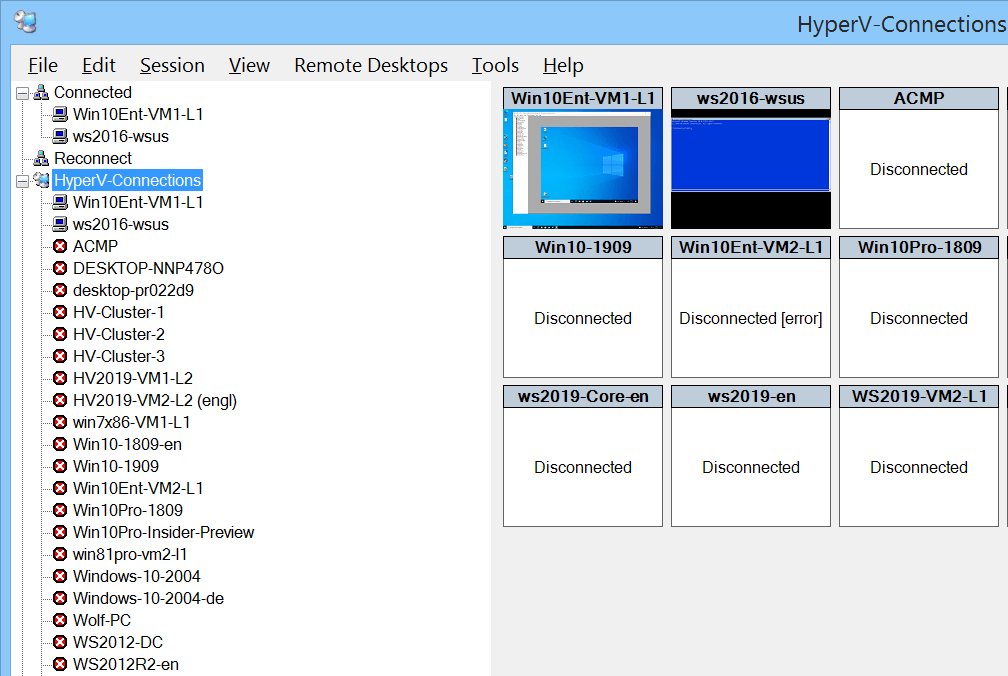Click the disconnected icon beside WS2012-DC
This screenshot has height=676, width=1008.
point(60,642)
